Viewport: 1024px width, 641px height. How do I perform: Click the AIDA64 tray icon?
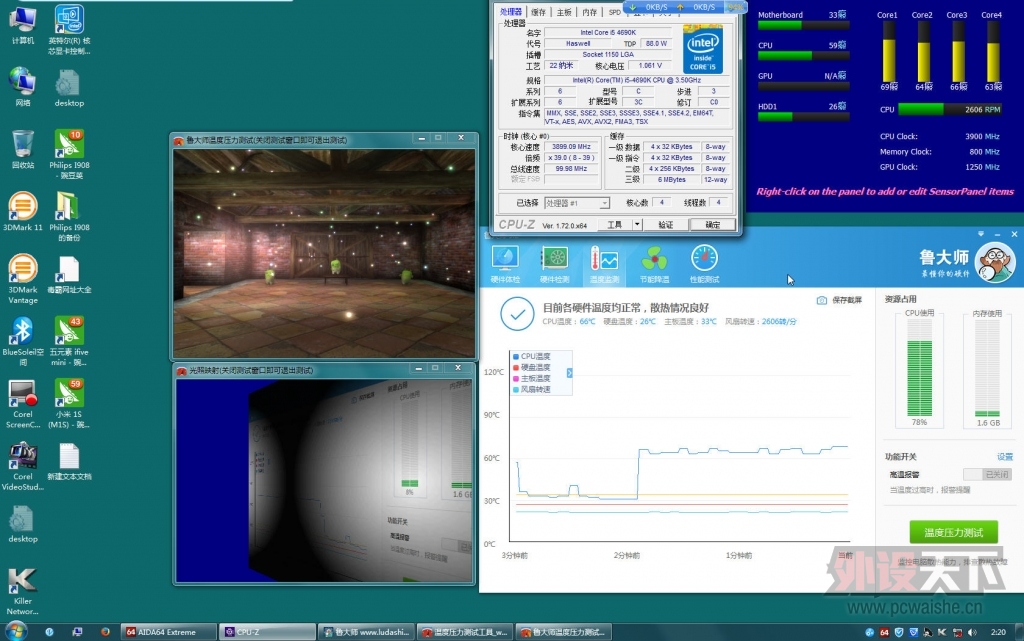(x=884, y=632)
